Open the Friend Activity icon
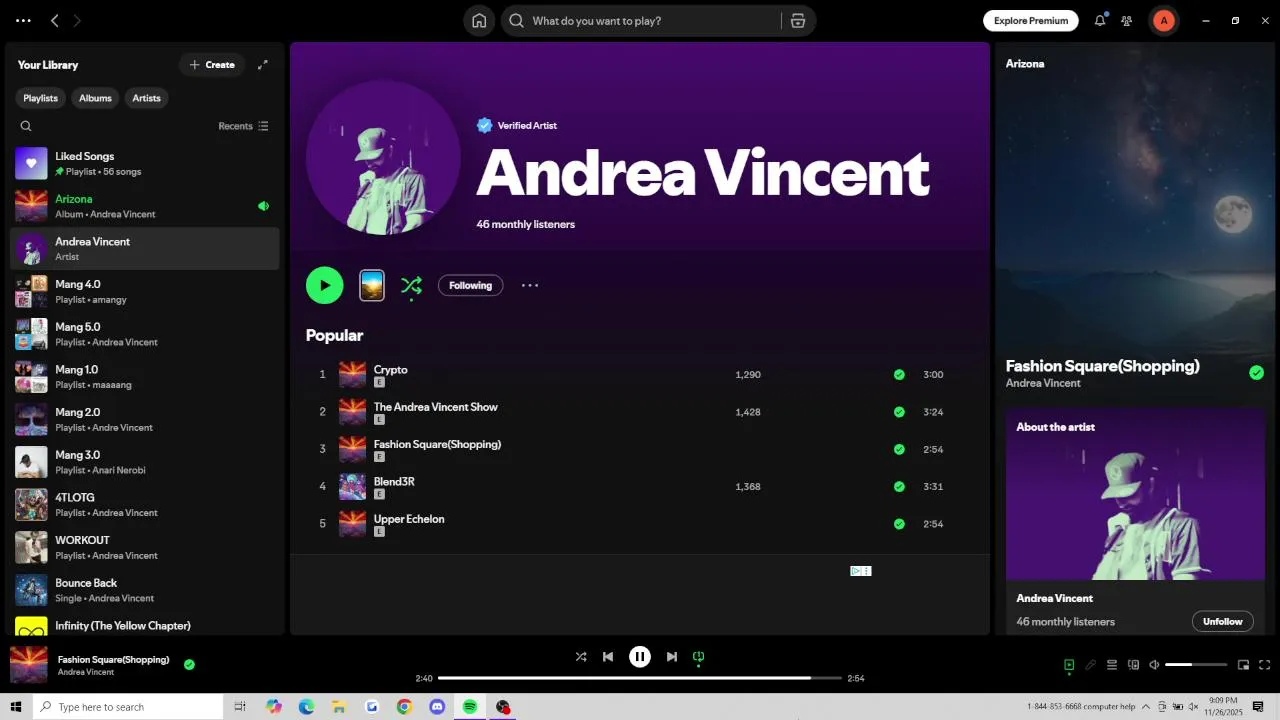 (1127, 20)
